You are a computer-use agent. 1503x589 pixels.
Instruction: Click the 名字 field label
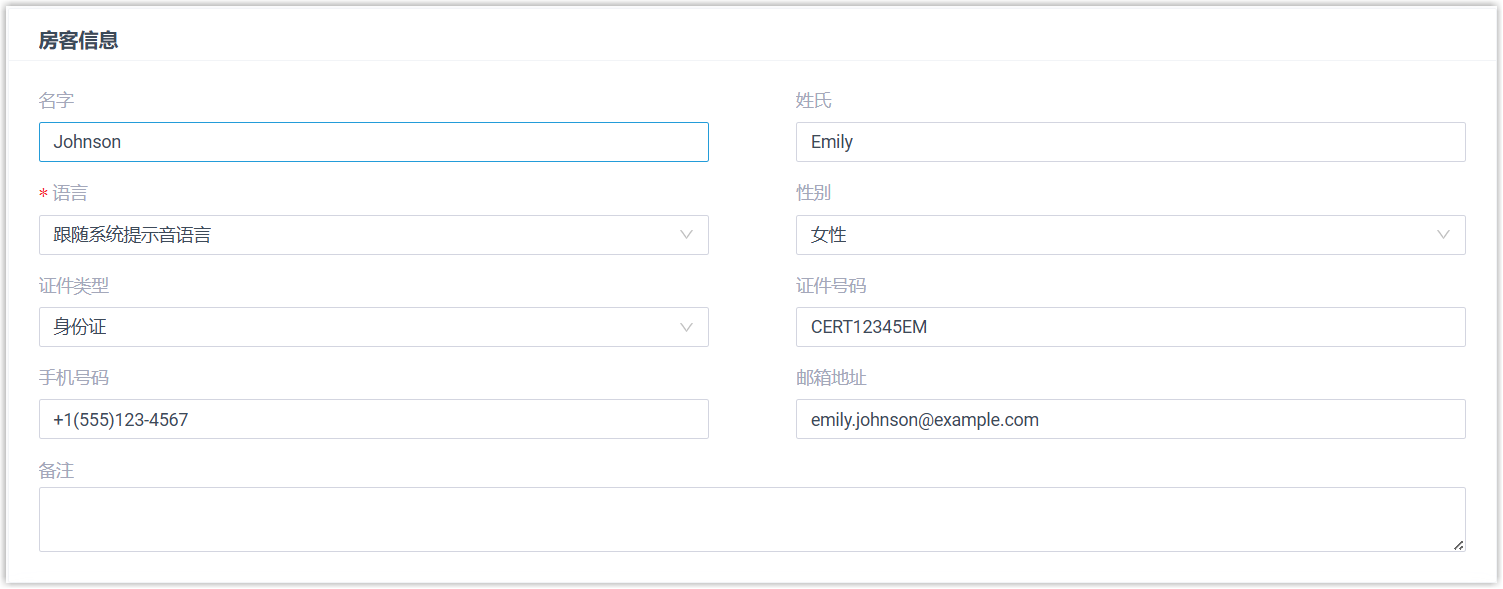tap(56, 101)
